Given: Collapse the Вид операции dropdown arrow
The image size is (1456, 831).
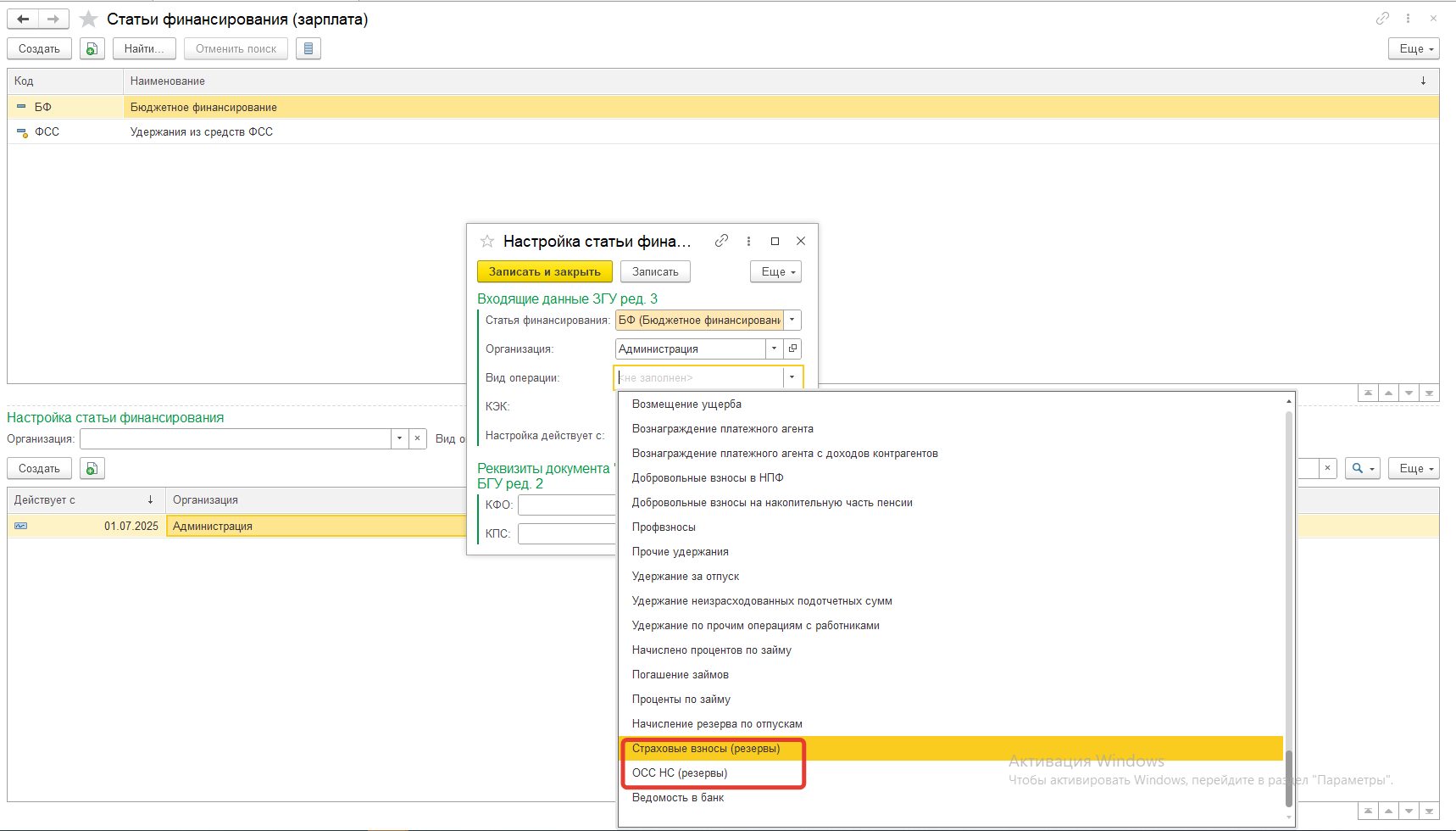Looking at the screenshot, I should (x=792, y=377).
